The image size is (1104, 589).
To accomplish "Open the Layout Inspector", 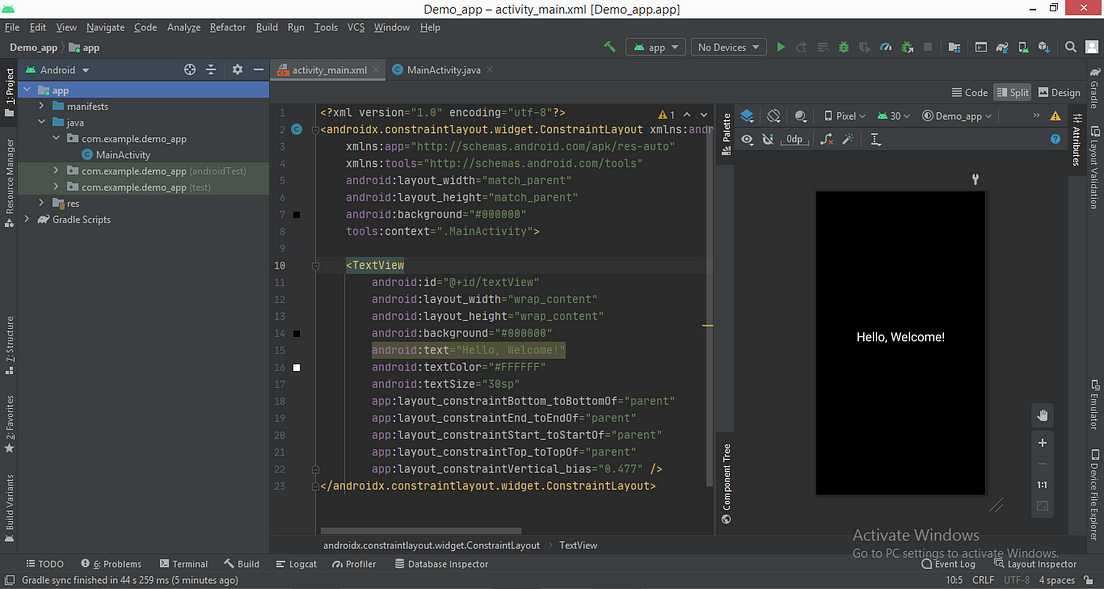I will click(1036, 564).
